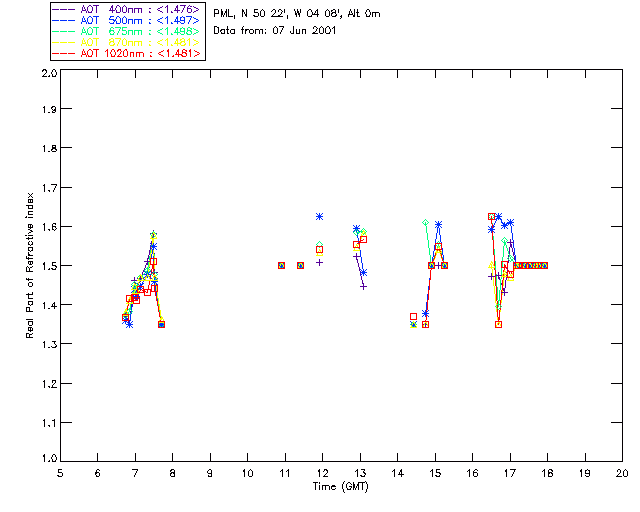
Task: Click the green diamond peak just before 15 GMT
Action: coord(425,223)
